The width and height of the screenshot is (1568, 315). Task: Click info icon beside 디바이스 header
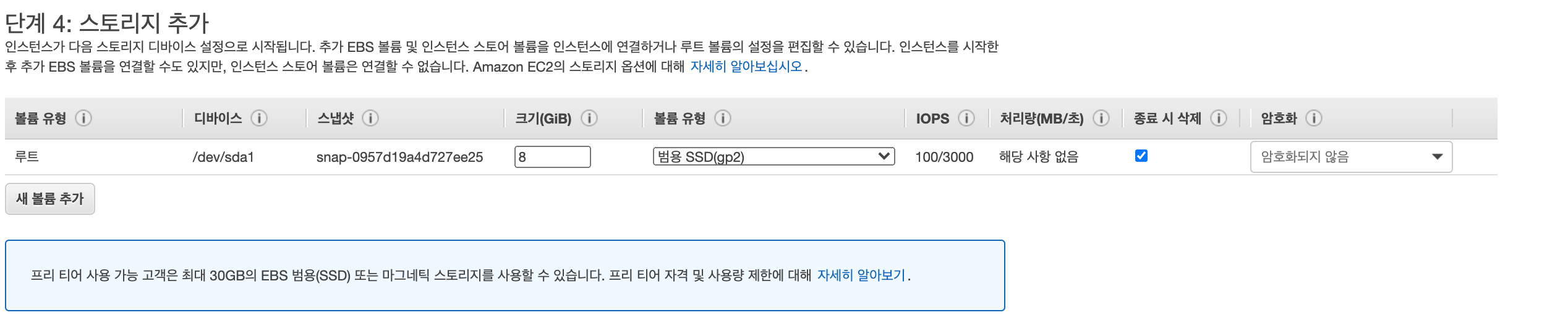pos(259,118)
